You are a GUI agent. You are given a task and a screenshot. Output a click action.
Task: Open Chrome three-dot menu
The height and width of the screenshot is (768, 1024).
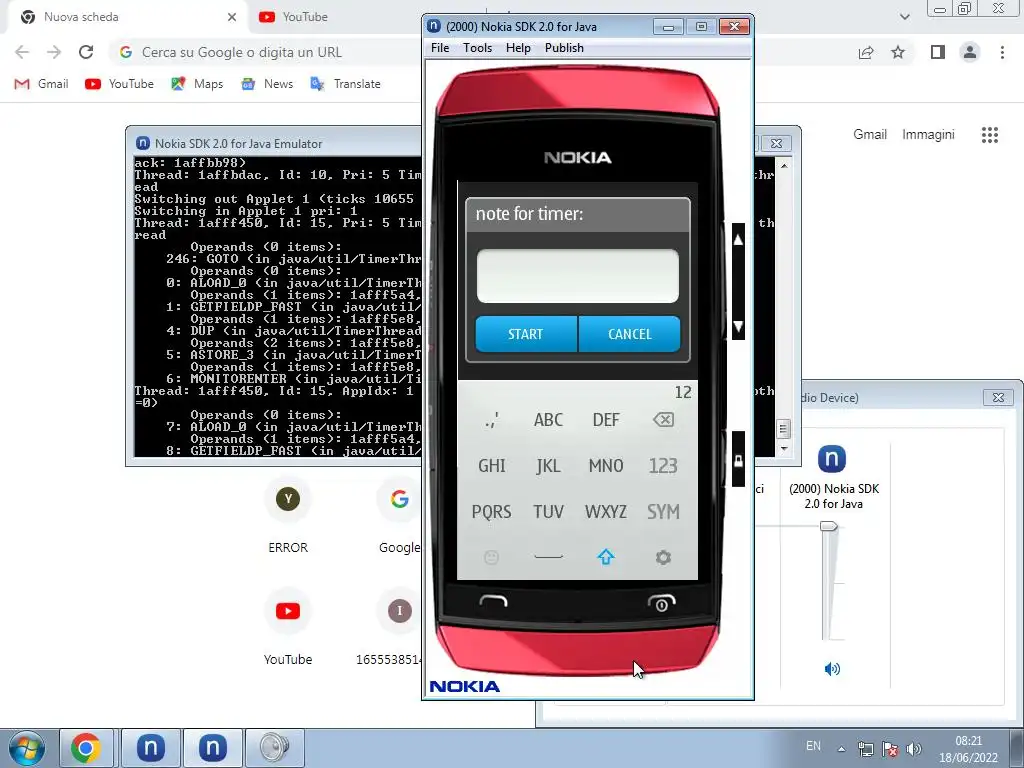(x=1002, y=52)
